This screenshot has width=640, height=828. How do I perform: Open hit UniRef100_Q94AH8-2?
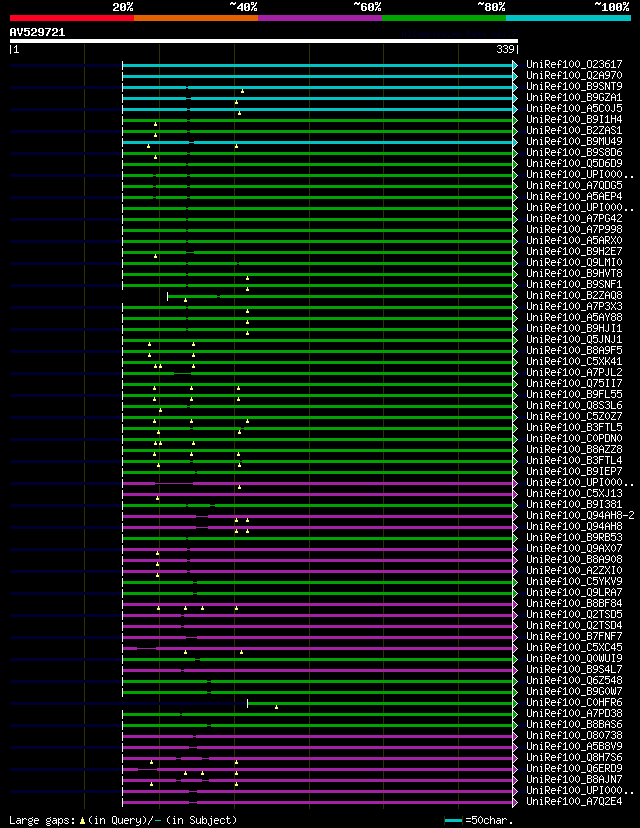pos(580,515)
